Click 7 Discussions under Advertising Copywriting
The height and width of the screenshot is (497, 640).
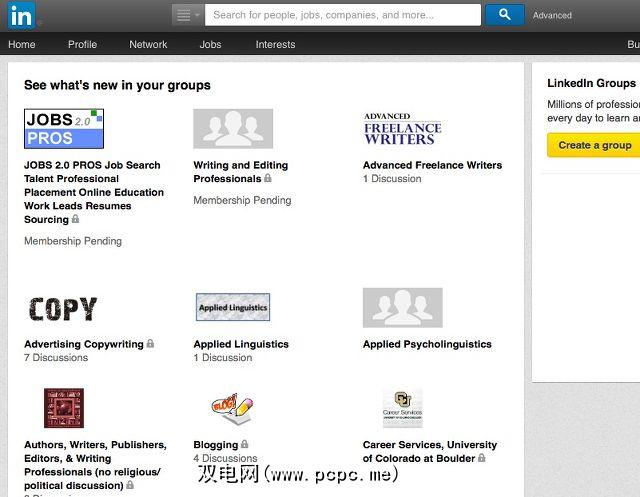pyautogui.click(x=56, y=358)
